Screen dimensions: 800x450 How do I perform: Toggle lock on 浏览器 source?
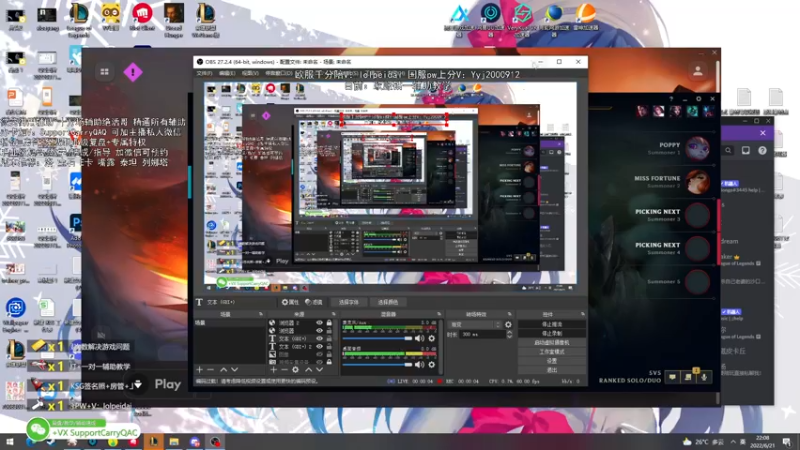329,331
